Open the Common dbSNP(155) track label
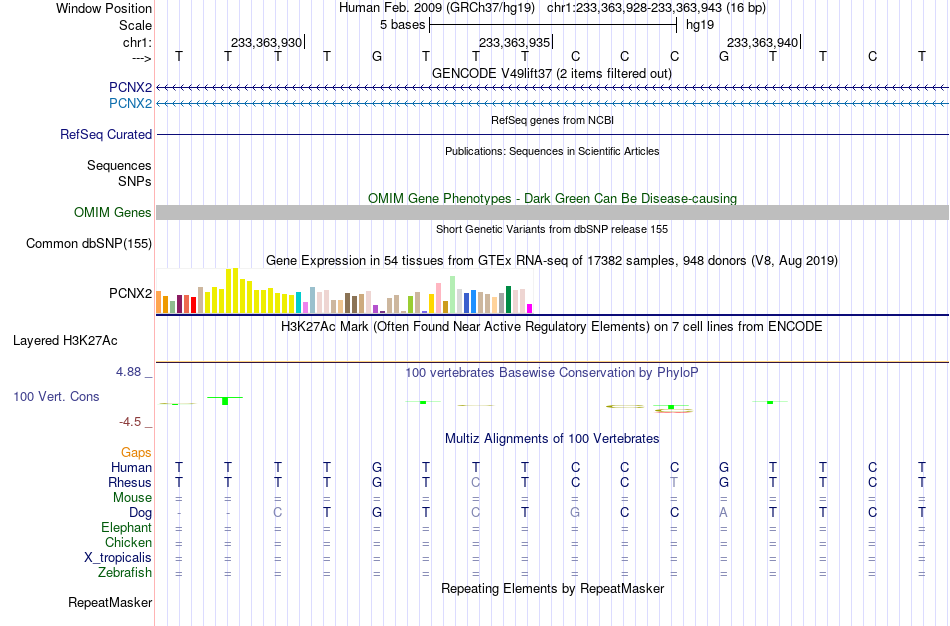 [89, 244]
